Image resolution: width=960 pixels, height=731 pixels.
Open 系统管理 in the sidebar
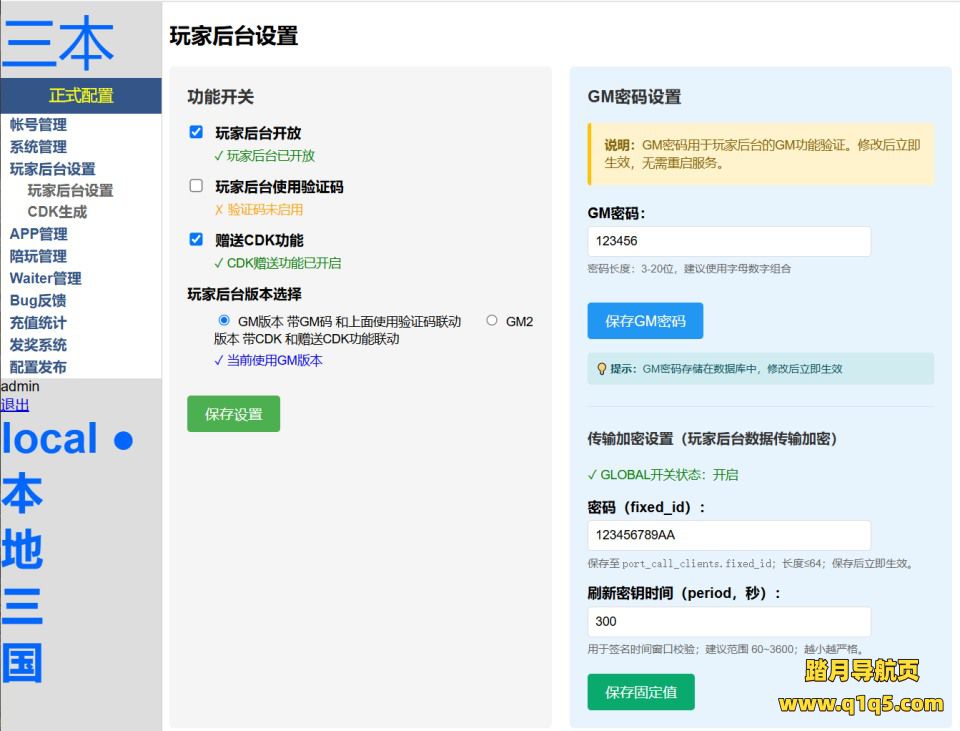point(38,146)
